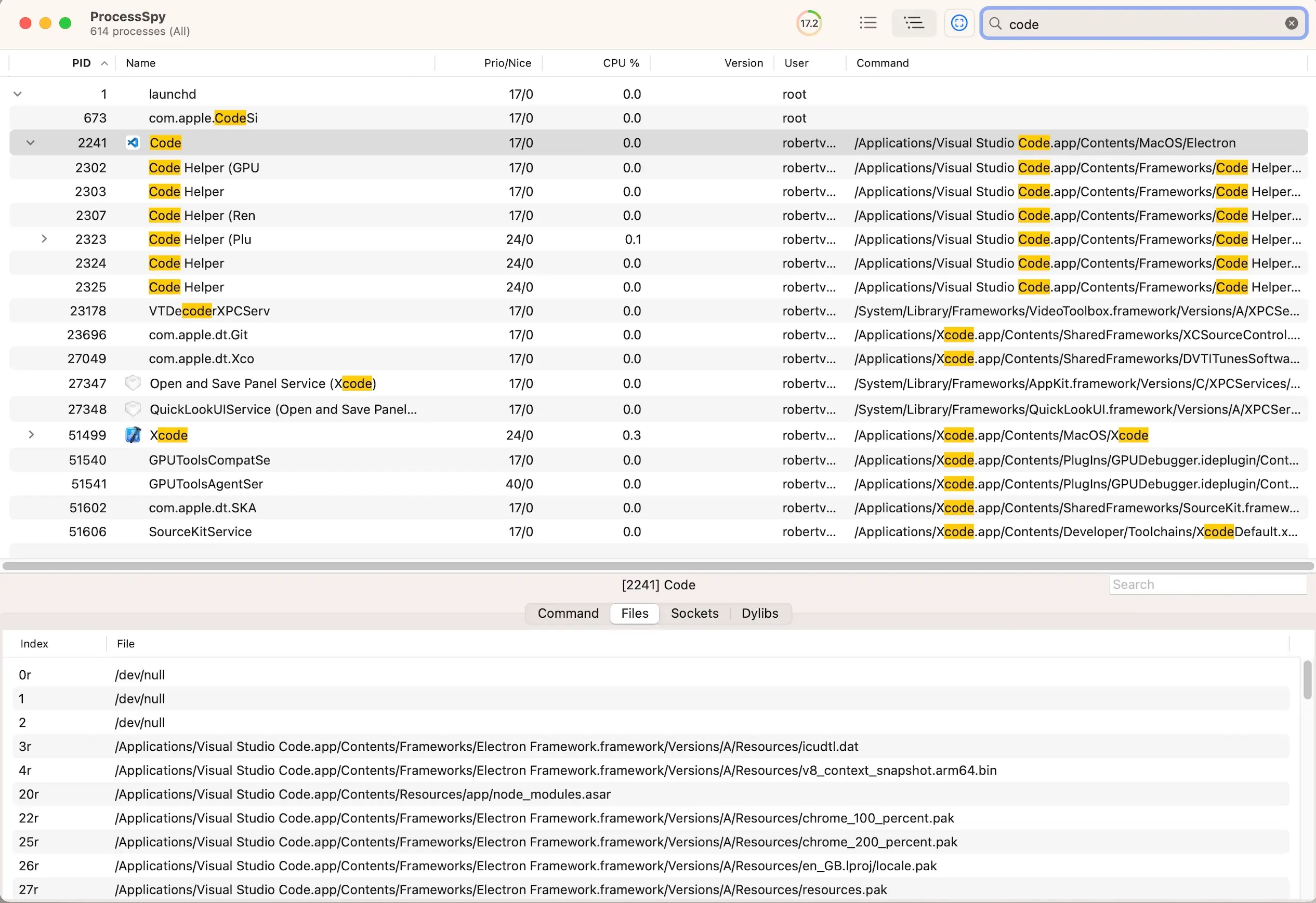
Task: Click the Command tab for process 2241
Action: coord(568,613)
